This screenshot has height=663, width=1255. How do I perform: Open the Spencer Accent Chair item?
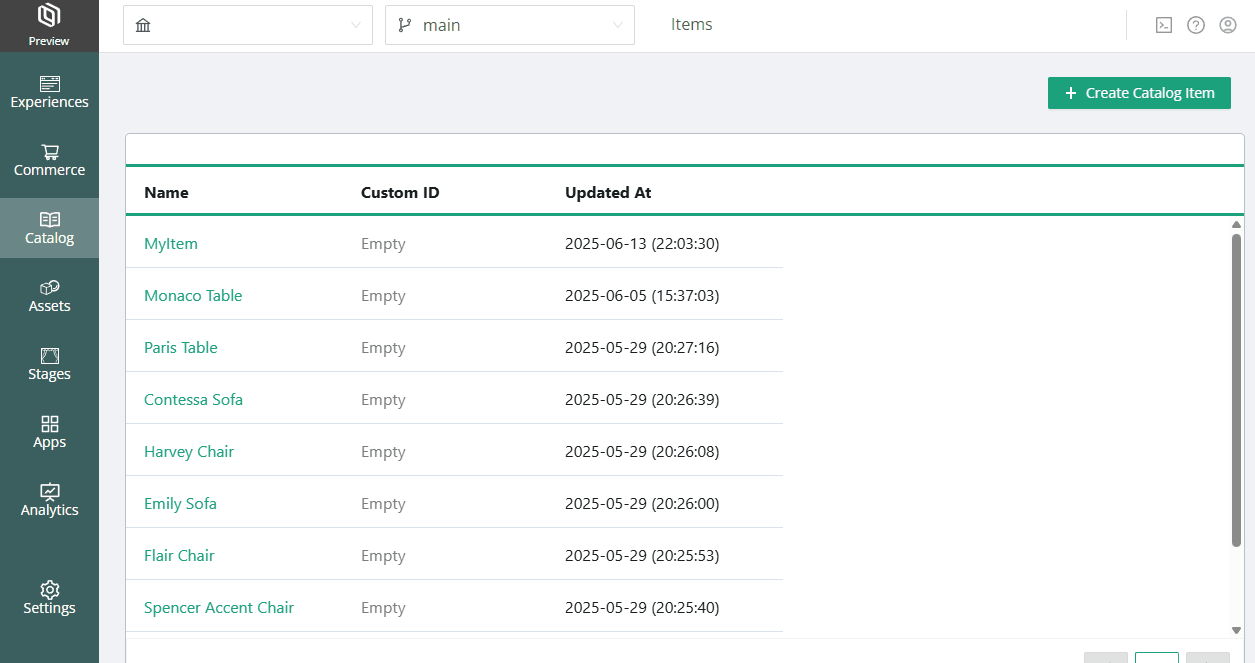219,608
